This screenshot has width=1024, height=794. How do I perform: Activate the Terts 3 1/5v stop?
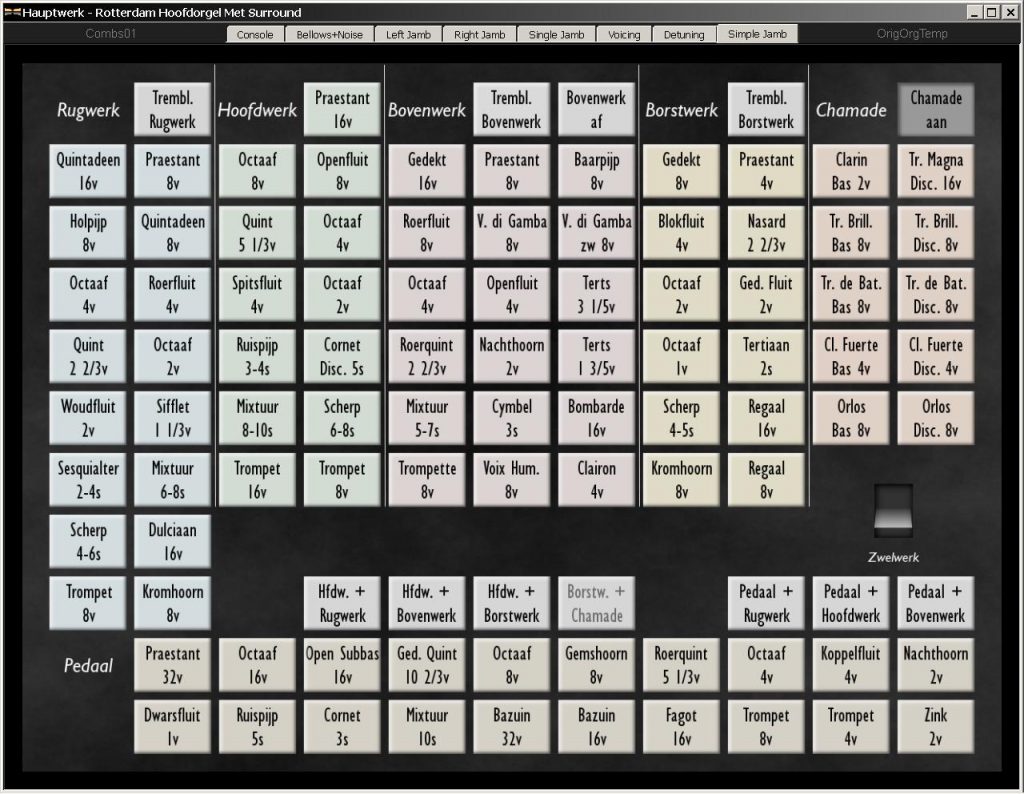(596, 294)
